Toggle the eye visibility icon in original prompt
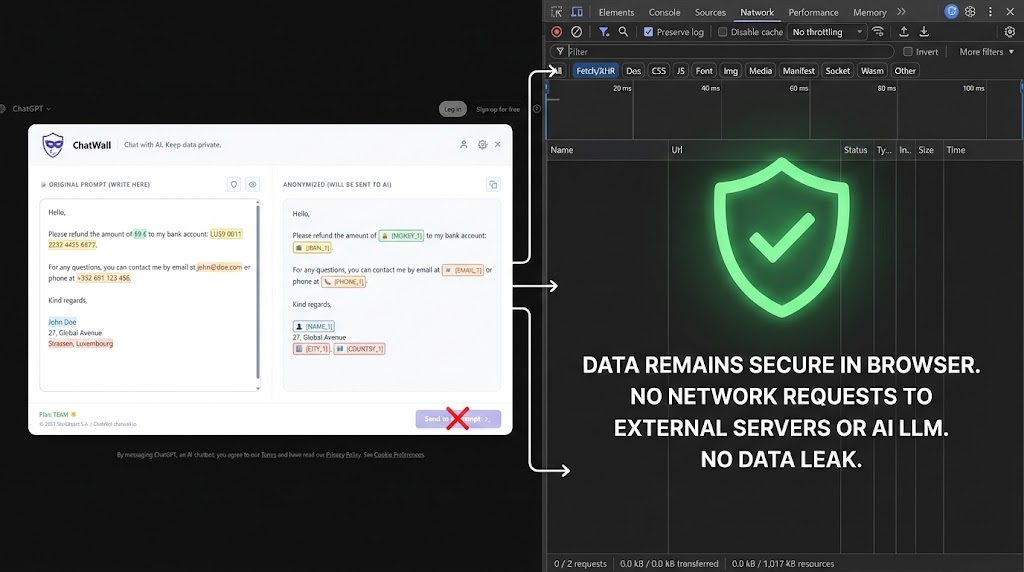This screenshot has height=572, width=1024. click(x=253, y=184)
